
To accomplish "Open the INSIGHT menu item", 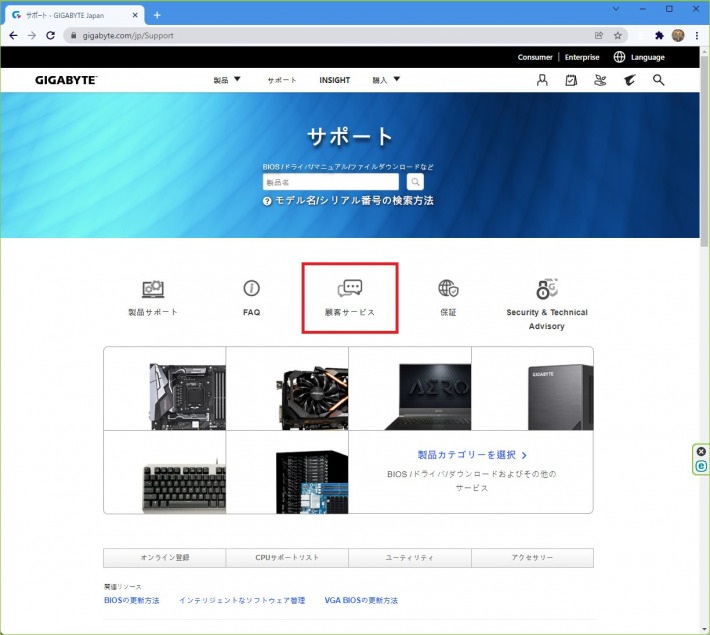I will point(334,80).
